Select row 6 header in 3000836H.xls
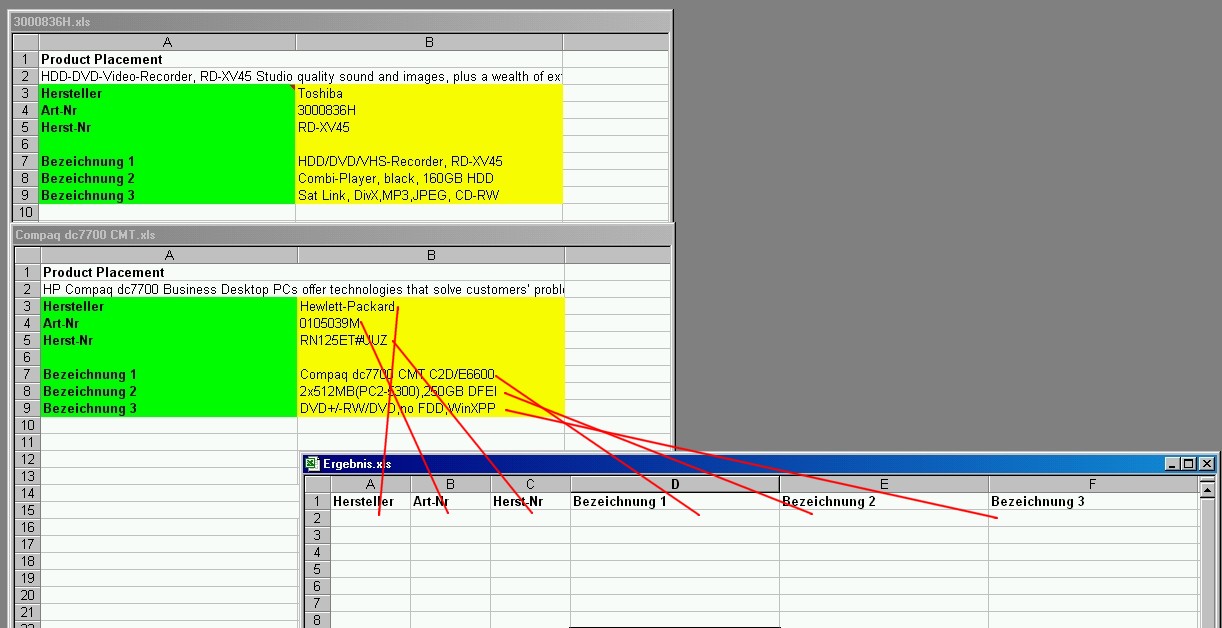Viewport: 1222px width, 628px height. point(25,145)
